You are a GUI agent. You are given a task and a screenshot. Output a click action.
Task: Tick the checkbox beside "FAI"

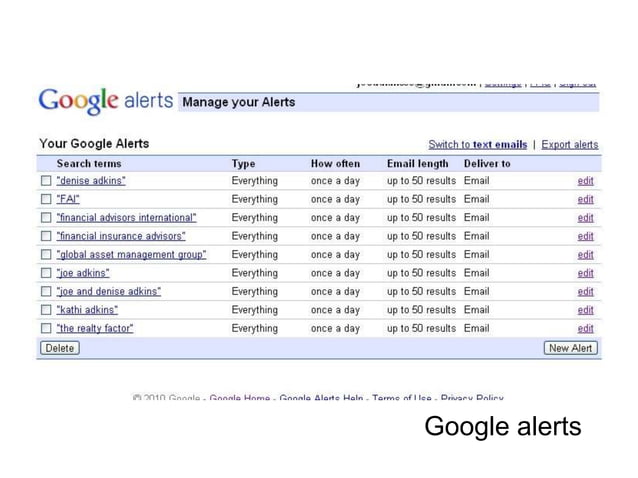point(46,200)
